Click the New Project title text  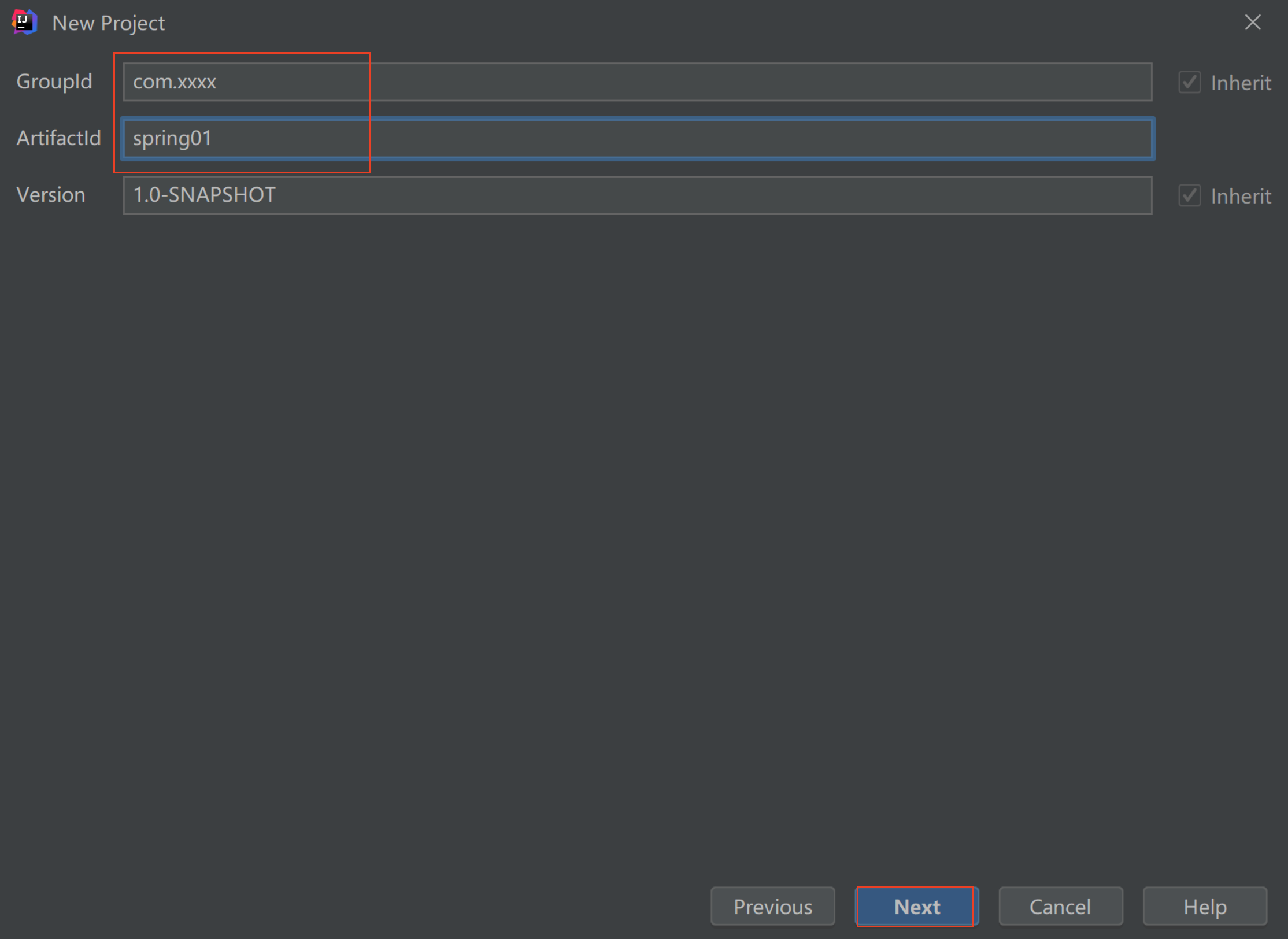[x=108, y=23]
